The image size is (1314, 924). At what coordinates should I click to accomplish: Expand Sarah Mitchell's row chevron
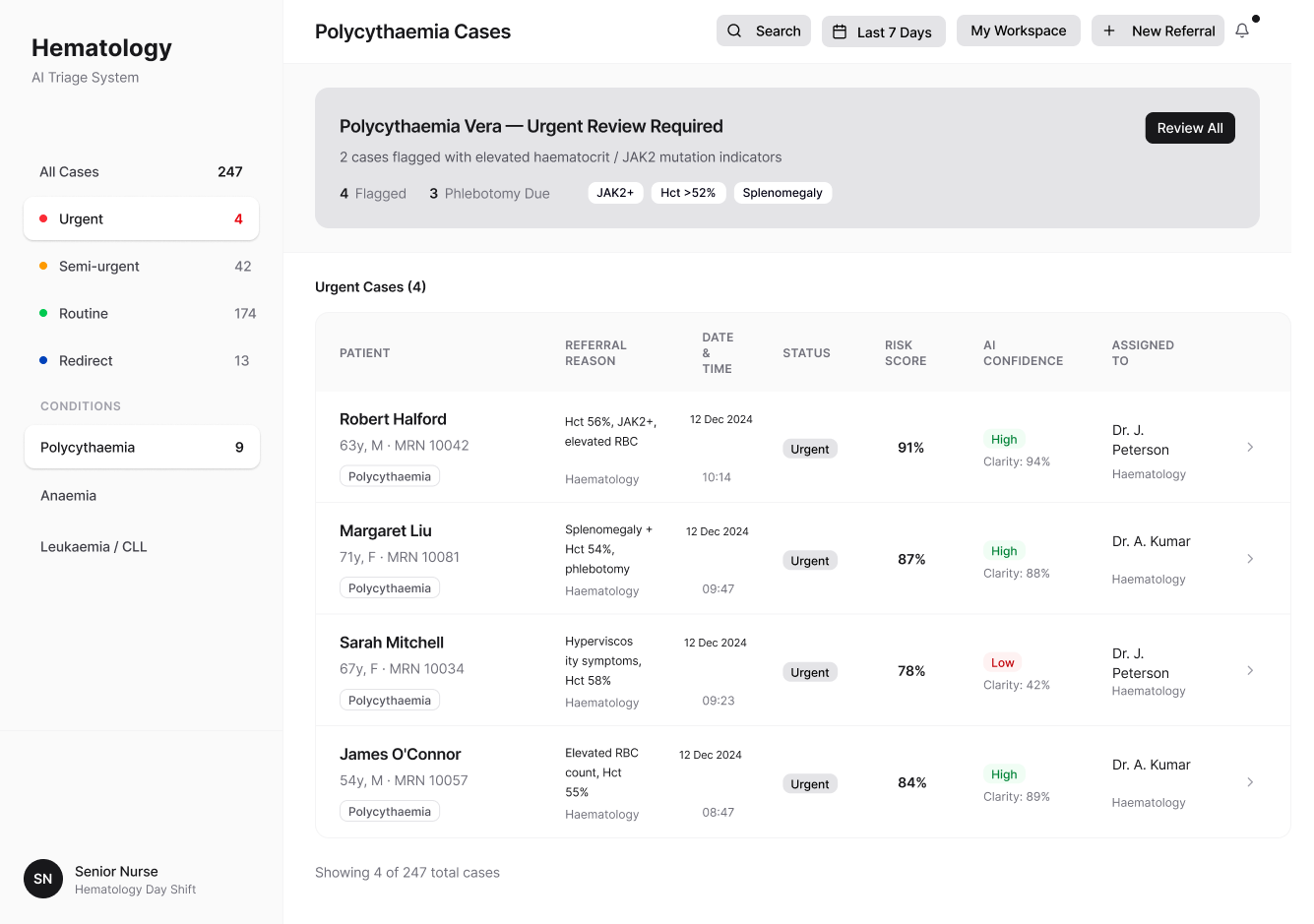1250,670
